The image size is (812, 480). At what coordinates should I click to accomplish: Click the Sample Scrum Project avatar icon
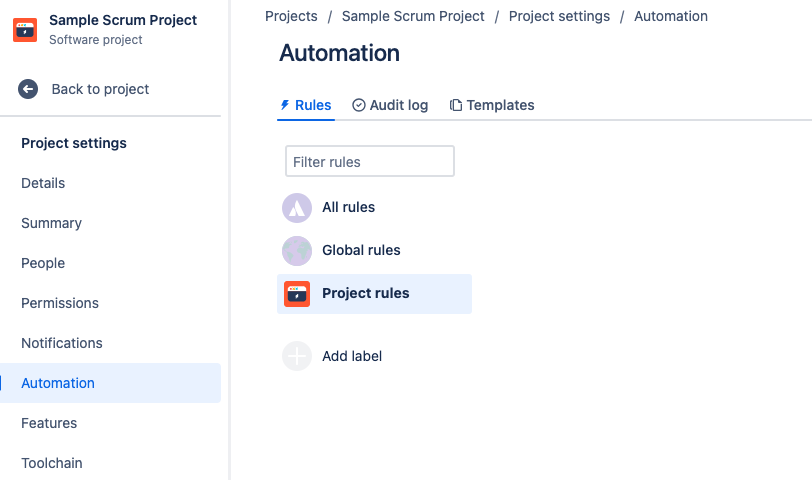click(25, 30)
